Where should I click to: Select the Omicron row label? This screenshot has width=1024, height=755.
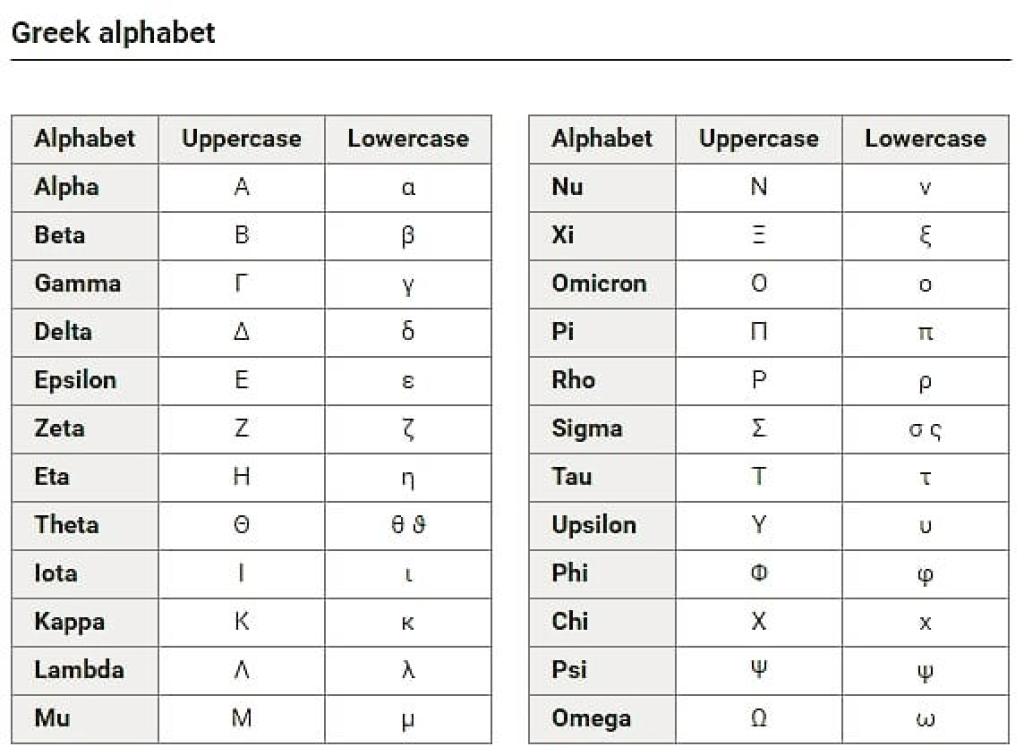[599, 283]
